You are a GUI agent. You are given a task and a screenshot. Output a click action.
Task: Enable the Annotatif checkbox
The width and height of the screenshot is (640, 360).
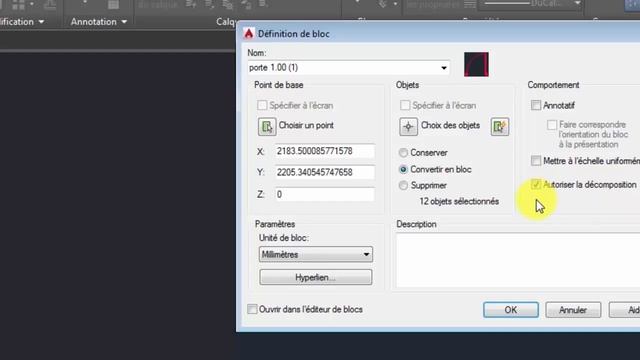coord(536,105)
